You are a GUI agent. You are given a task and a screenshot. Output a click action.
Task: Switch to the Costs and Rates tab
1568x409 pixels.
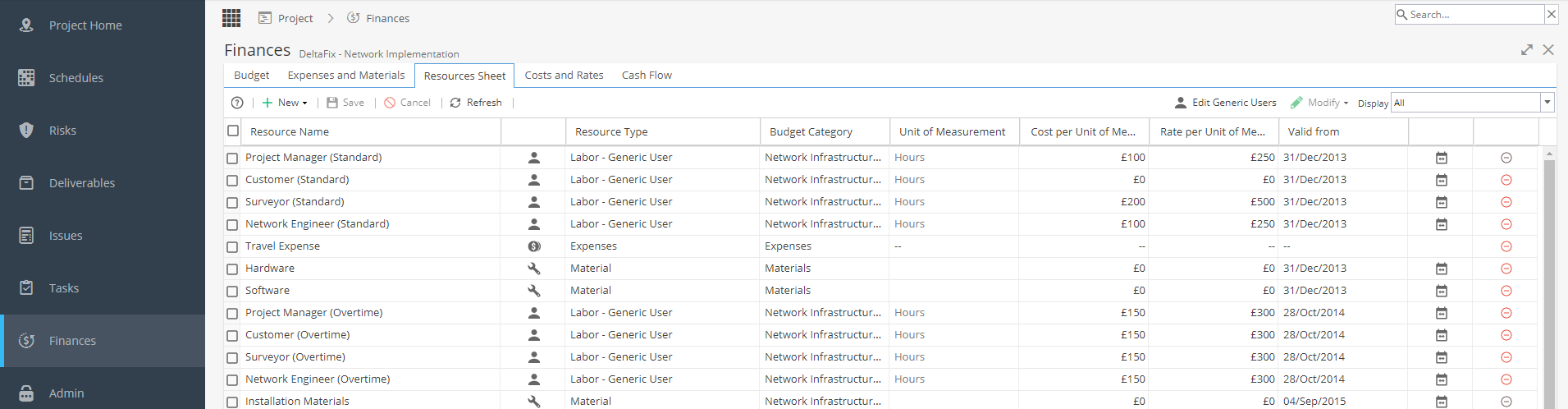564,75
